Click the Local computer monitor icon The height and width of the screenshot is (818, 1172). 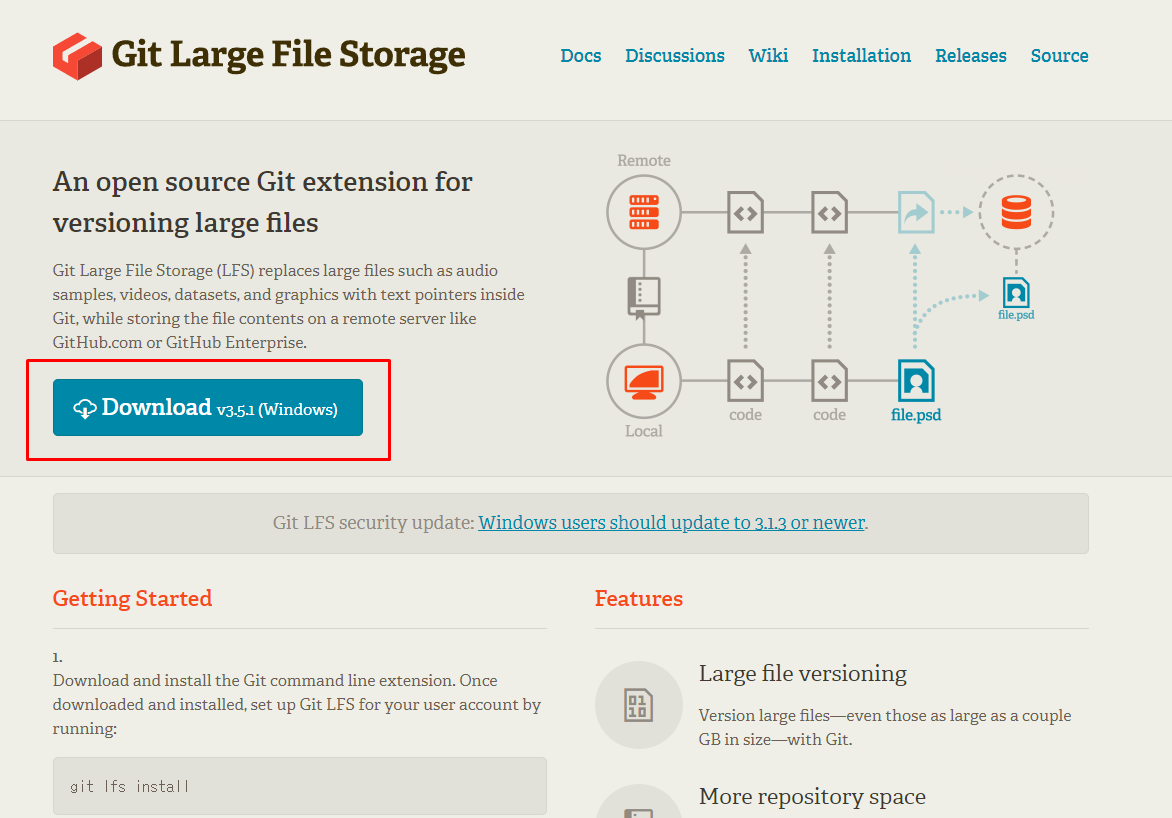[644, 381]
